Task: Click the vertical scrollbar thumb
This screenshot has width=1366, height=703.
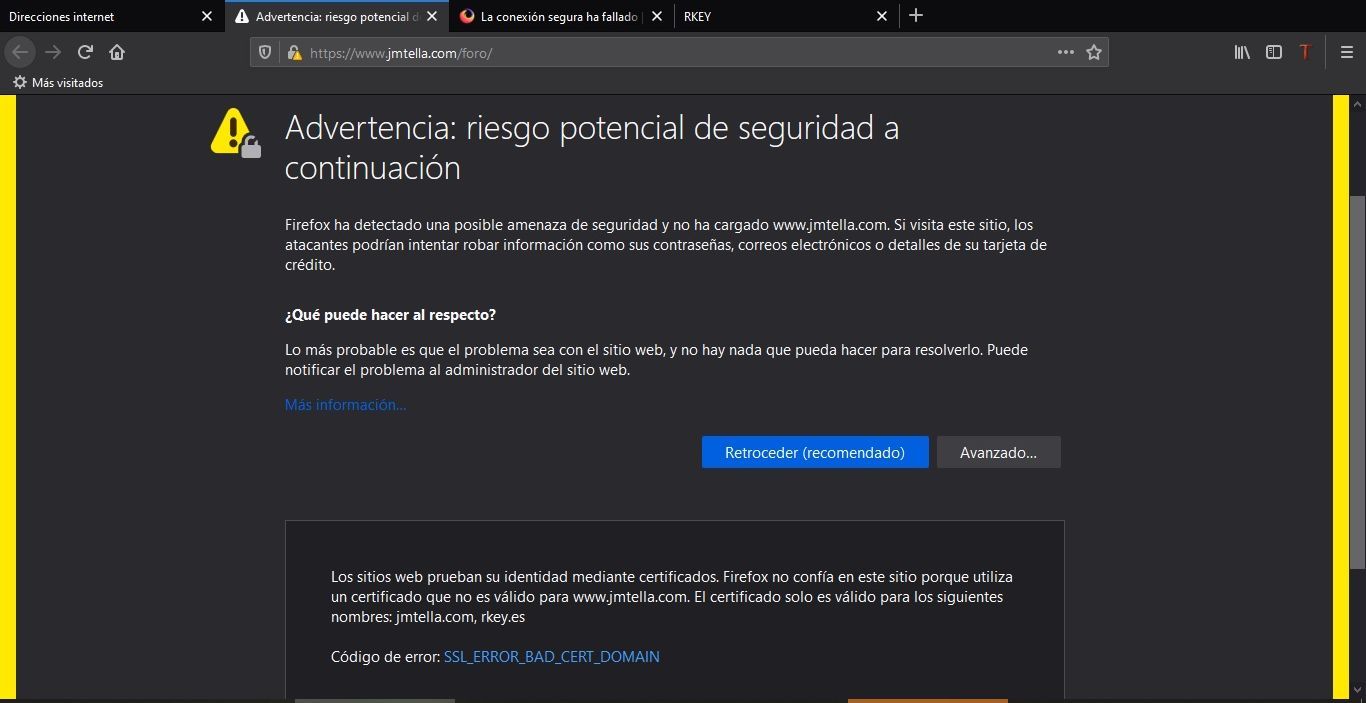Action: [1358, 382]
